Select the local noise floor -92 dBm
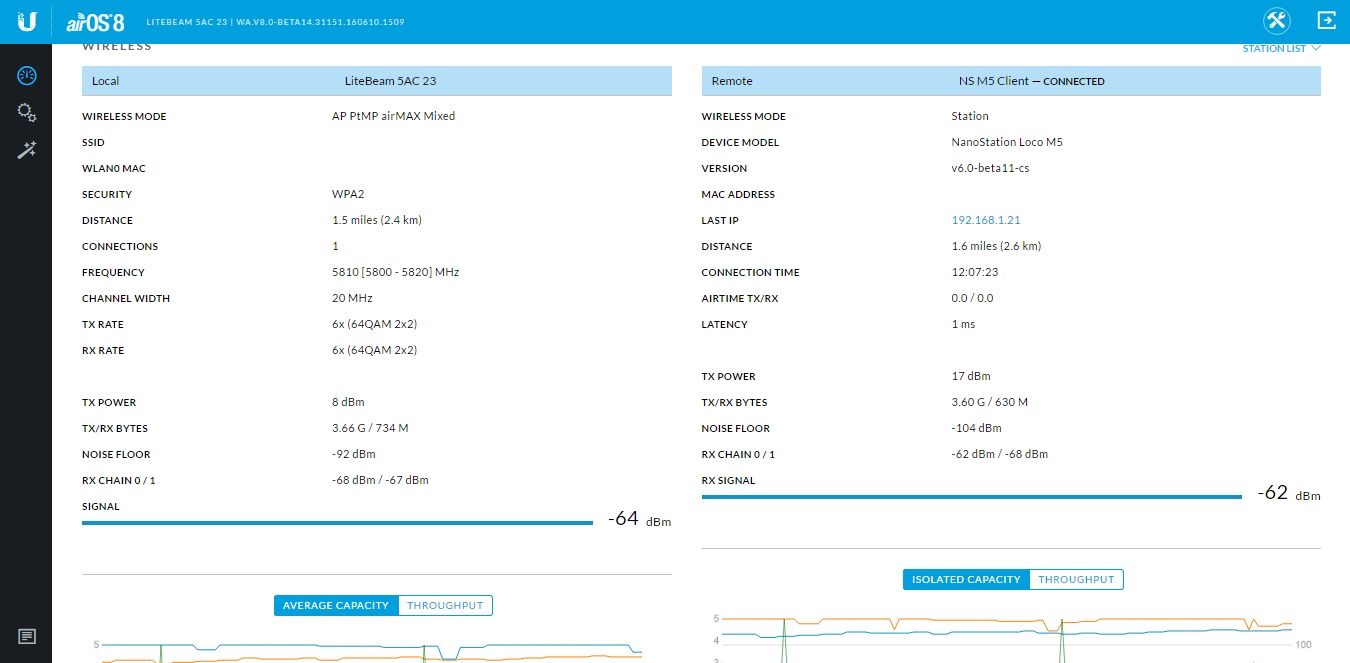This screenshot has width=1350, height=663. (353, 454)
